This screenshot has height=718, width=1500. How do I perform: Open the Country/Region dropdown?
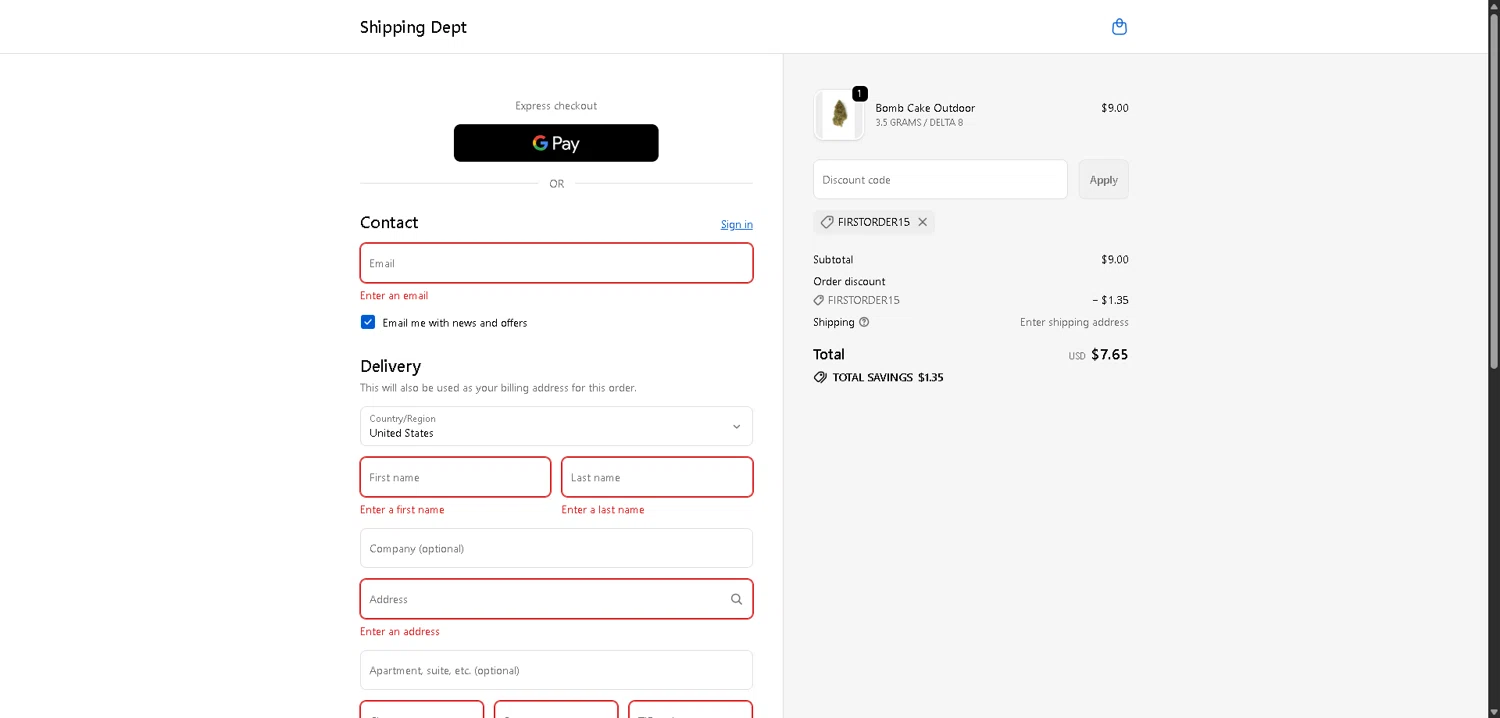click(556, 426)
